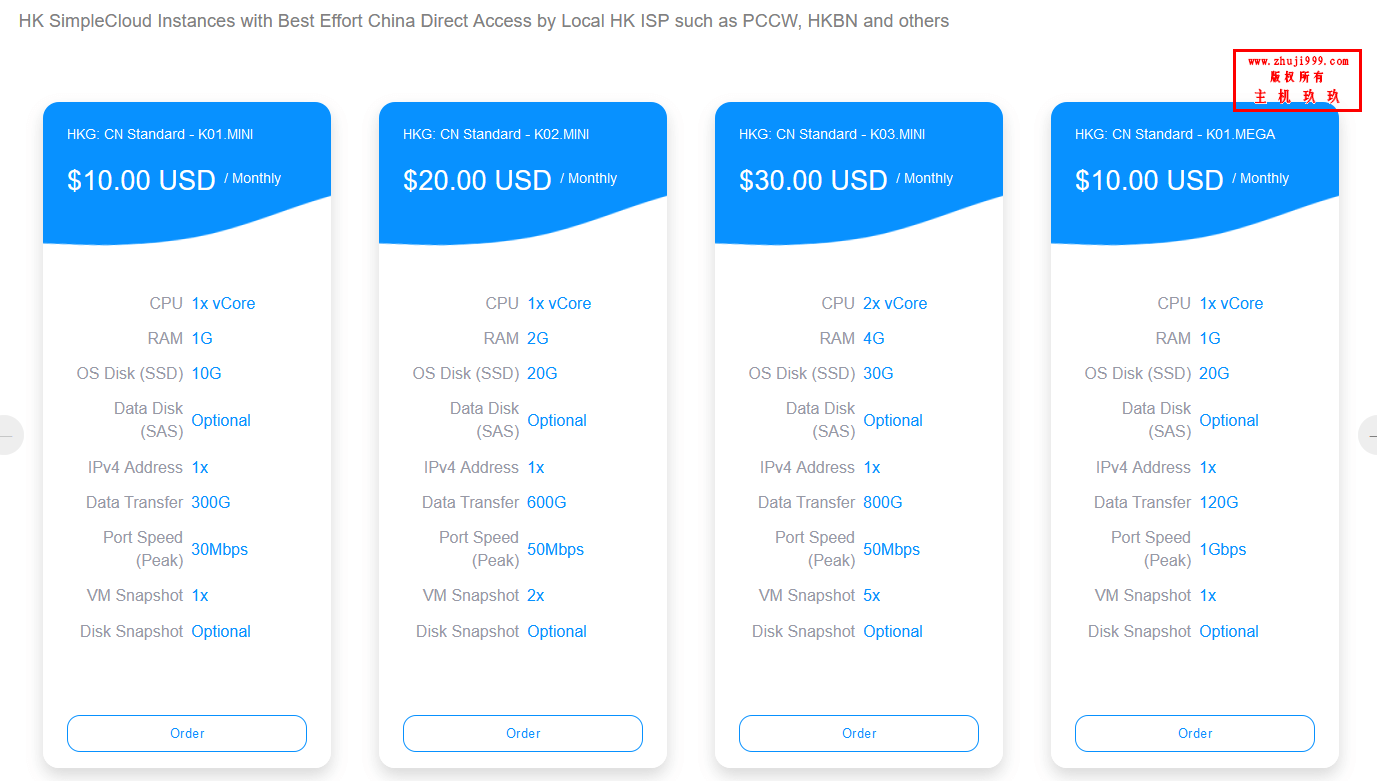Viewport: 1377px width, 781px height.
Task: Order the K03.MINI plan
Action: click(x=859, y=733)
